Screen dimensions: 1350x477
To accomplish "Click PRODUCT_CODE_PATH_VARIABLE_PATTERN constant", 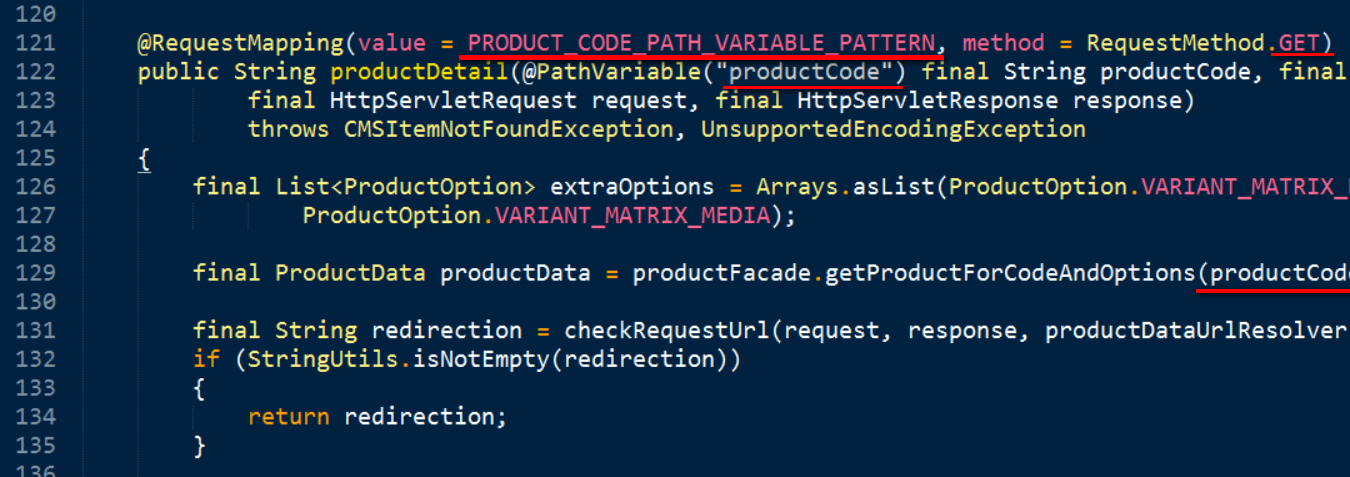I will 702,43.
